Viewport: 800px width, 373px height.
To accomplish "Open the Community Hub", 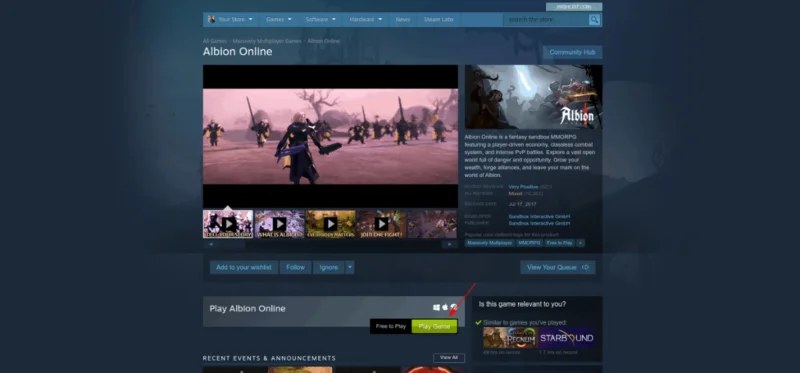I will (x=572, y=52).
